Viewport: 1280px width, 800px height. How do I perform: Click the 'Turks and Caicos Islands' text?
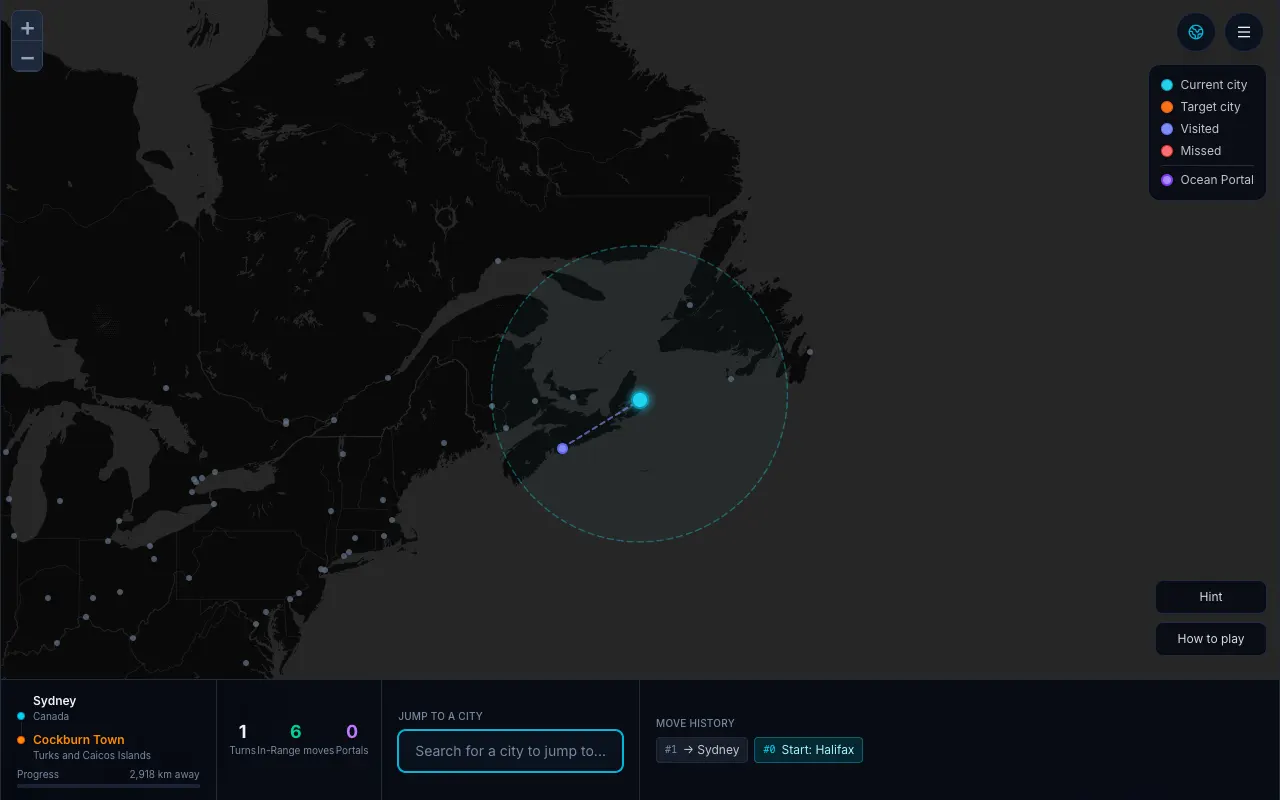92,755
